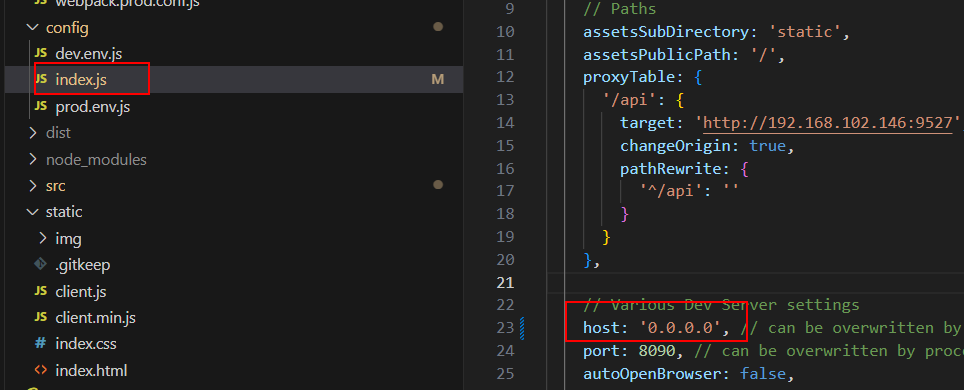
Task: Click the CSS hash icon of index.css
Action: (41, 343)
